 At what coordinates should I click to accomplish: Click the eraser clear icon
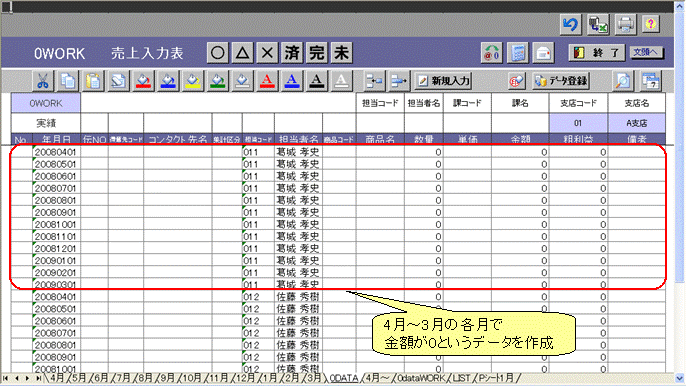pyautogui.click(x=118, y=81)
